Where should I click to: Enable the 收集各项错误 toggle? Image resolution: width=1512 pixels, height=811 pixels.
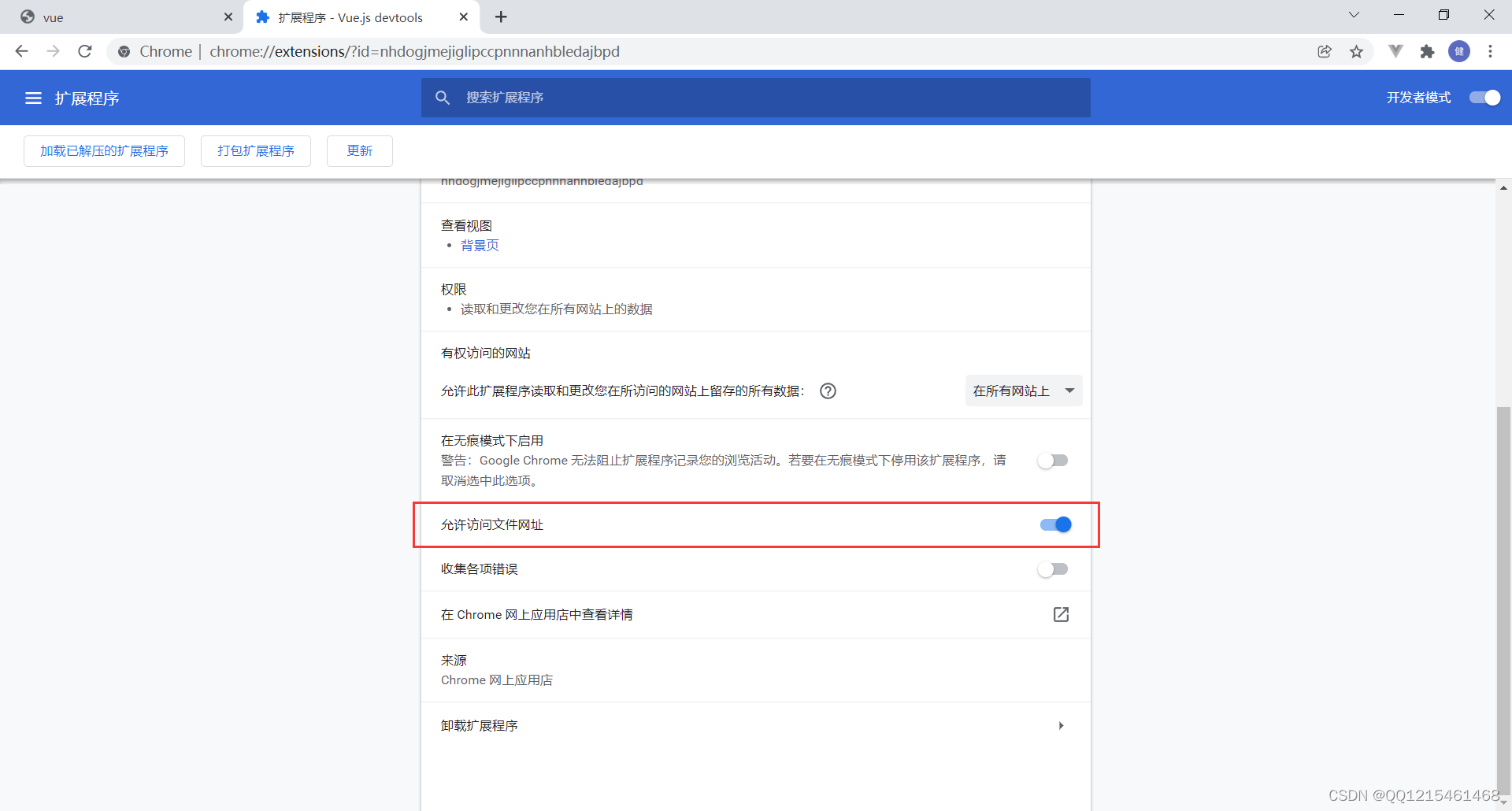tap(1053, 569)
